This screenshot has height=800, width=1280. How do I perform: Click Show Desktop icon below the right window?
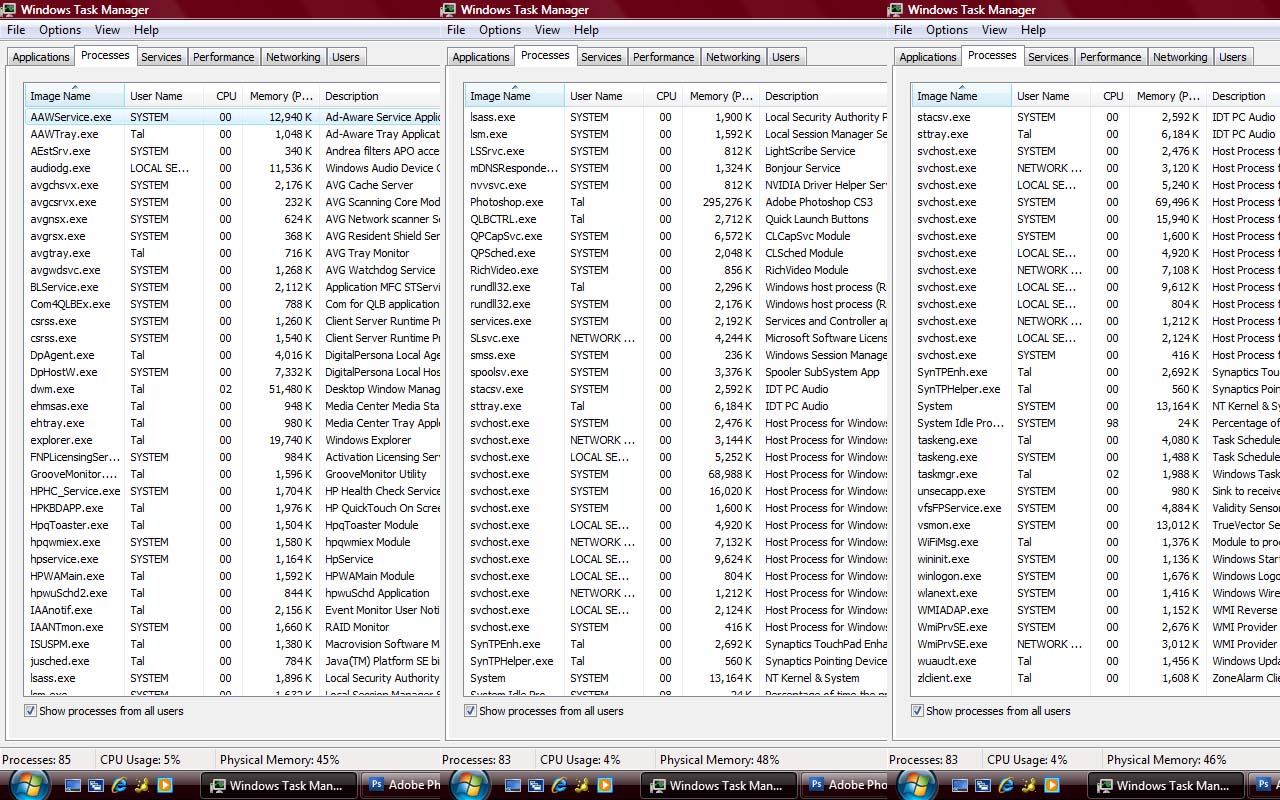pyautogui.click(x=960, y=786)
